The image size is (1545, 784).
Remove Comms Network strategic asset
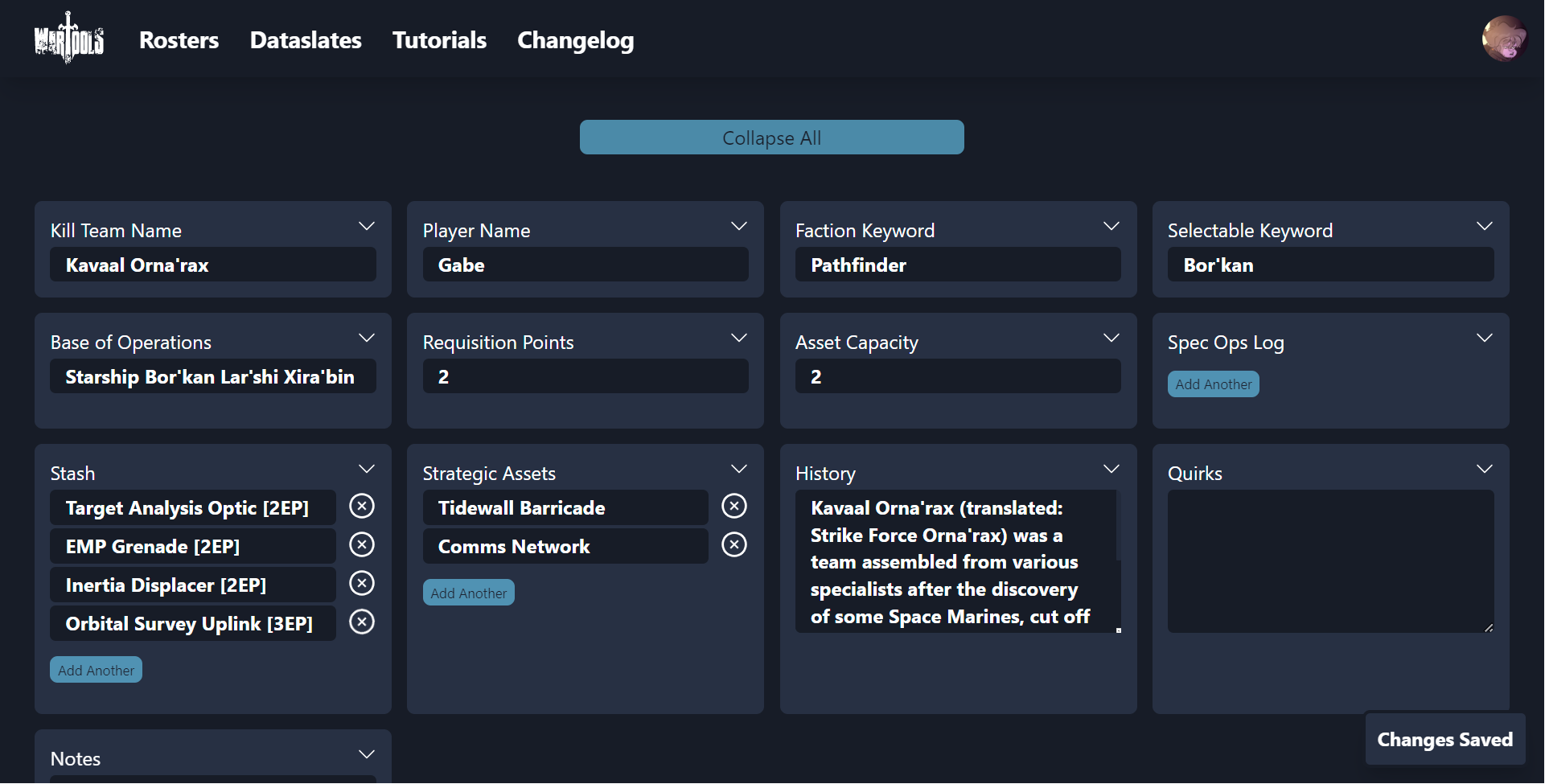tap(734, 544)
